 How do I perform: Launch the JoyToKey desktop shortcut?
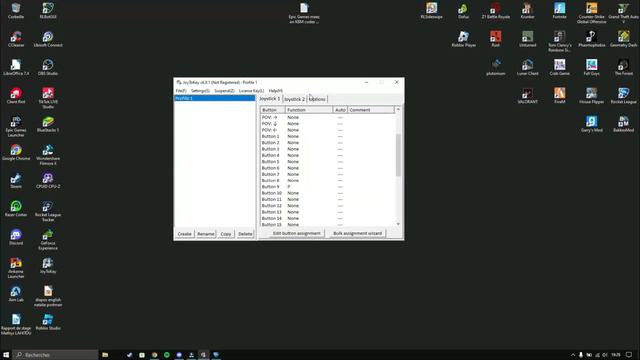pyautogui.click(x=48, y=265)
